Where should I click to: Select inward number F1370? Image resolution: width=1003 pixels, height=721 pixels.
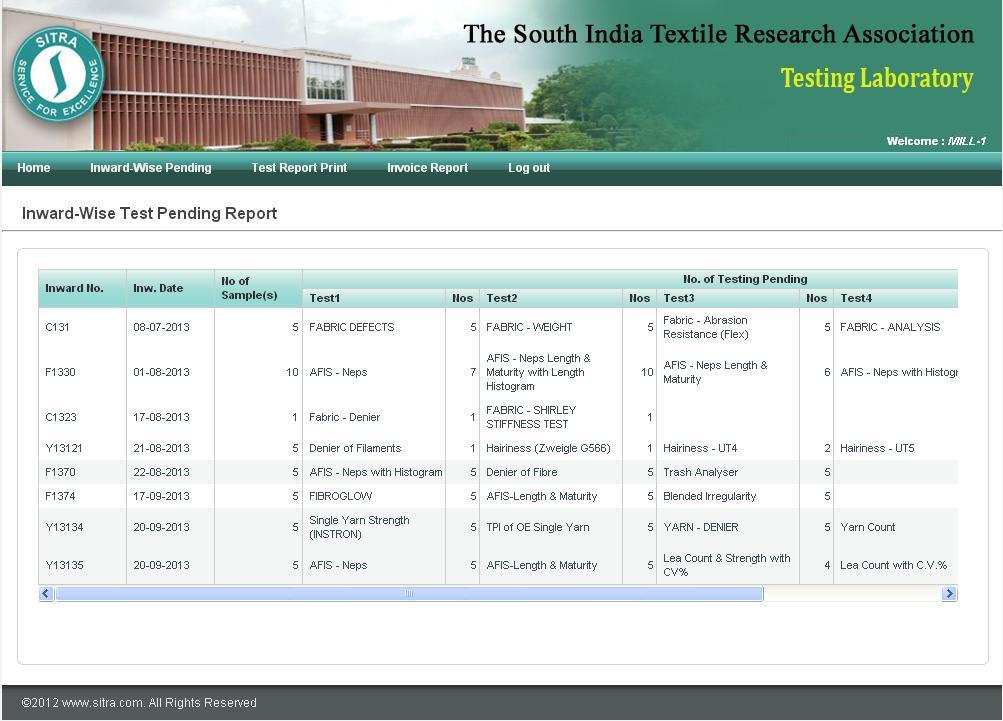(x=60, y=472)
